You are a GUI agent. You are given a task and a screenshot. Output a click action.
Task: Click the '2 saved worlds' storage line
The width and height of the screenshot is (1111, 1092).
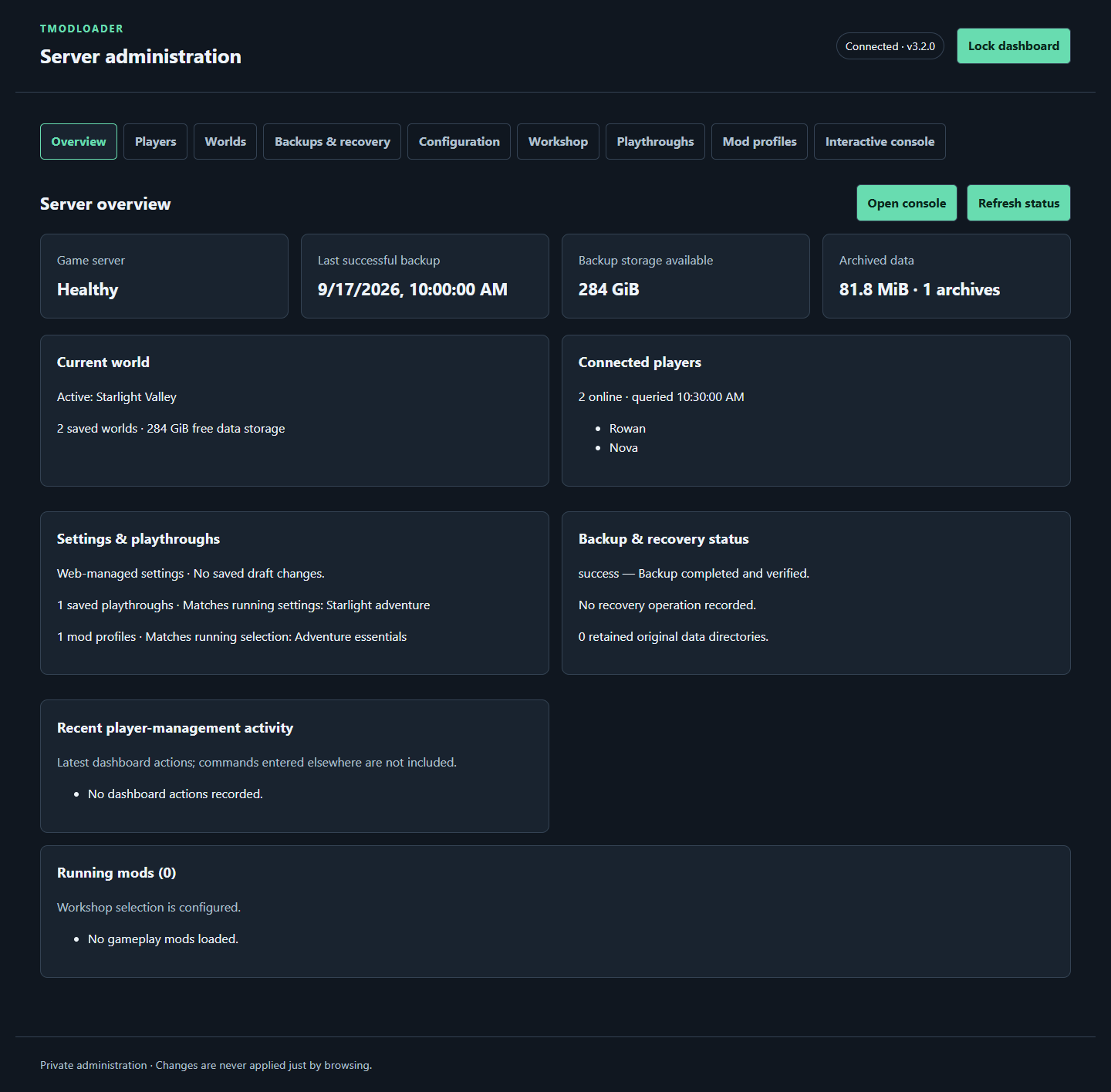(x=171, y=429)
